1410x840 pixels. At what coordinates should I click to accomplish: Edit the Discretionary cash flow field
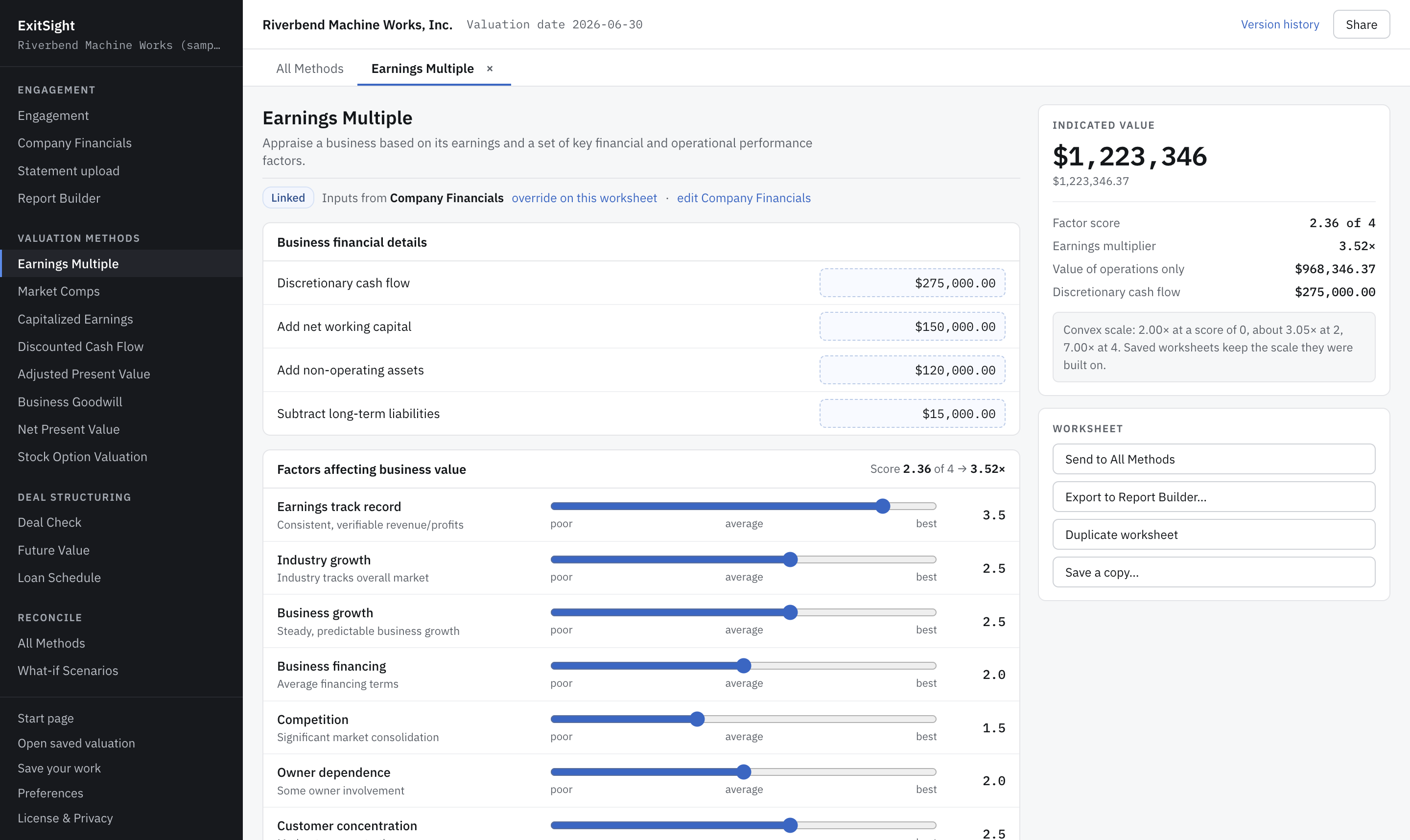coord(912,282)
